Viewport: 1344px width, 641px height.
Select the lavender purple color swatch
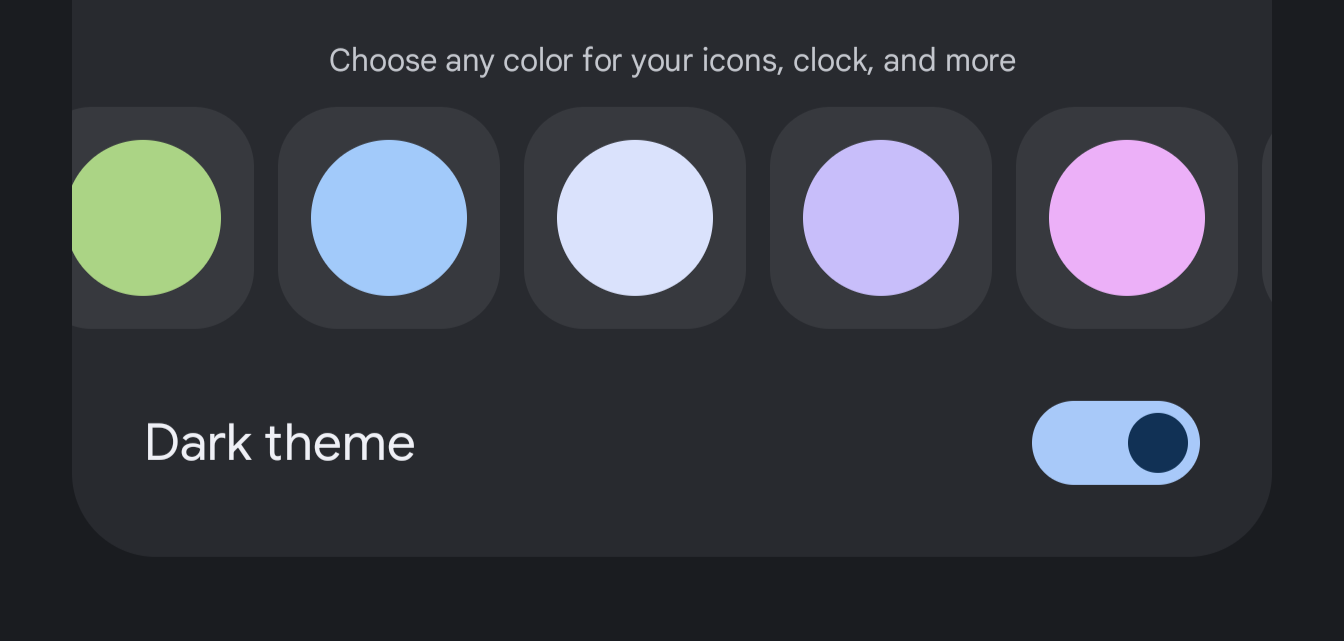881,218
